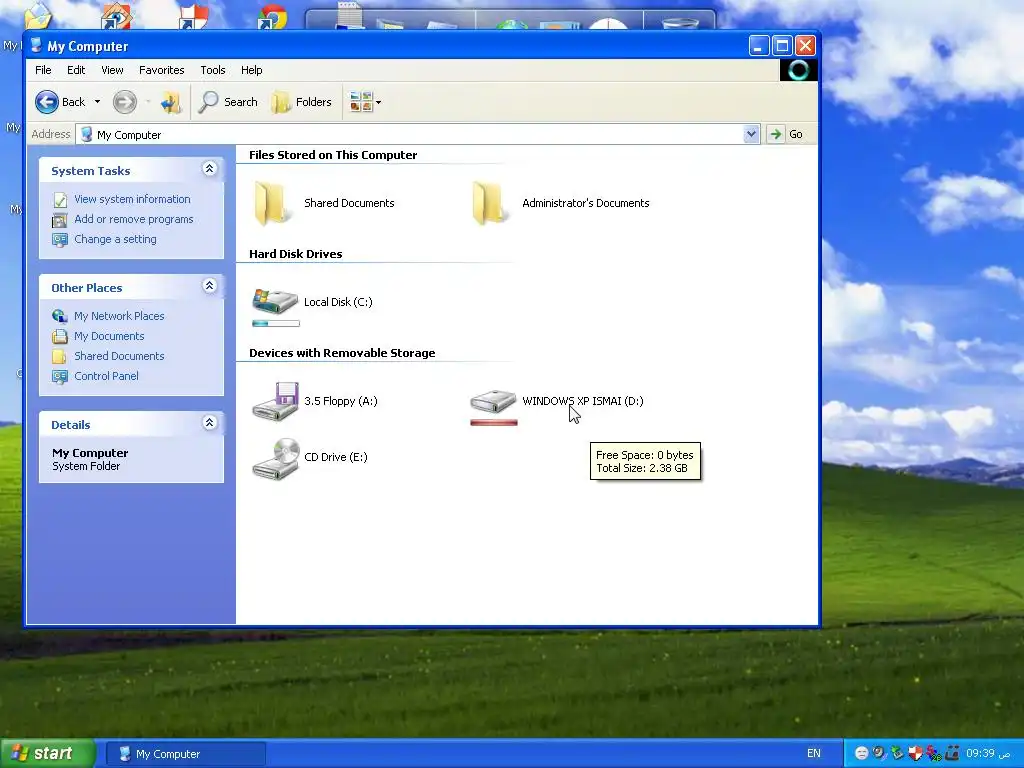The height and width of the screenshot is (768, 1024).
Task: Select the WINDOWS XP ISMAI (D:) drive icon
Action: tap(493, 400)
